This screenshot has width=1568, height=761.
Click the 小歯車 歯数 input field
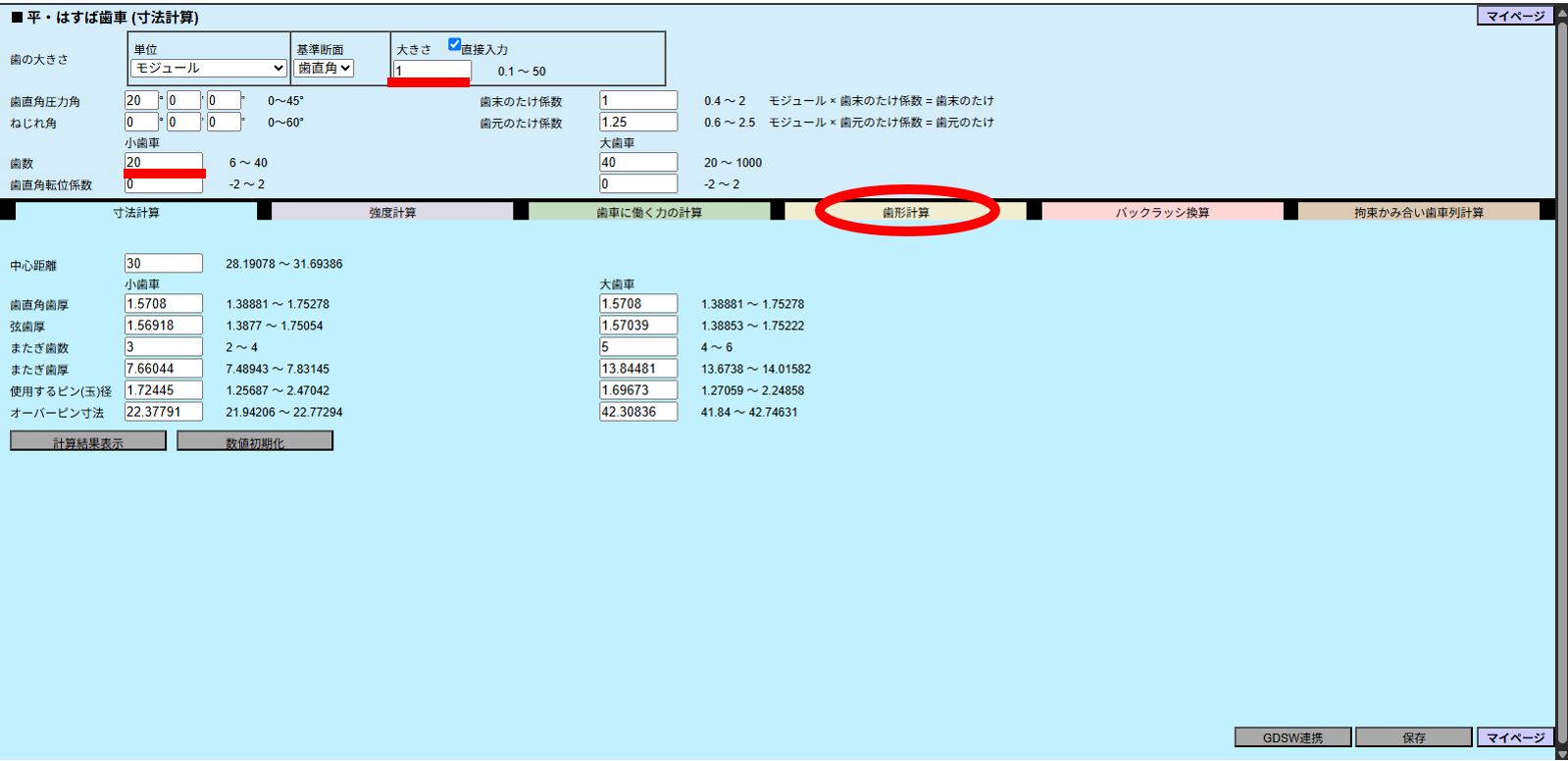(x=163, y=162)
